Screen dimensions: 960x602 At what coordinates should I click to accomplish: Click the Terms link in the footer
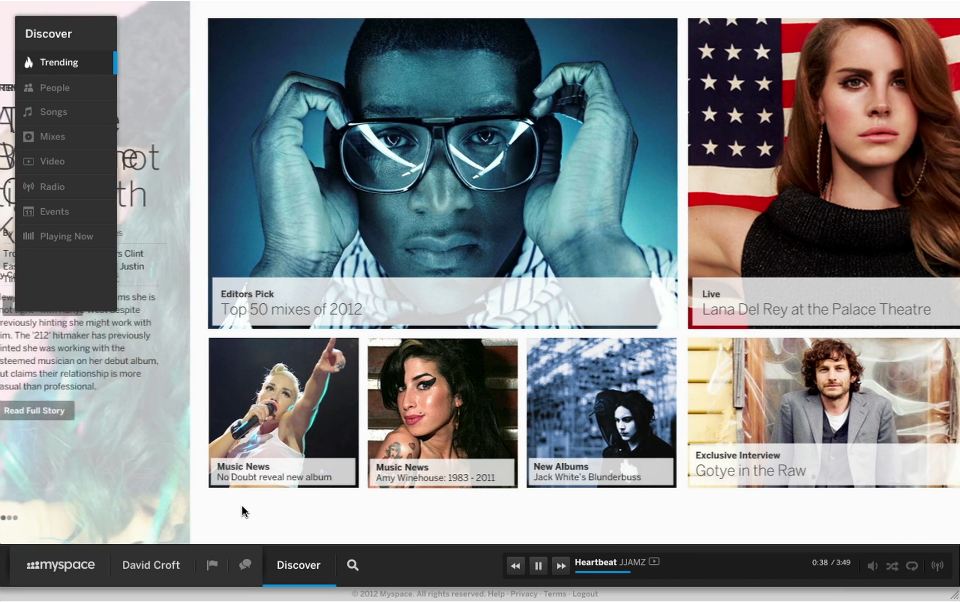[x=555, y=594]
